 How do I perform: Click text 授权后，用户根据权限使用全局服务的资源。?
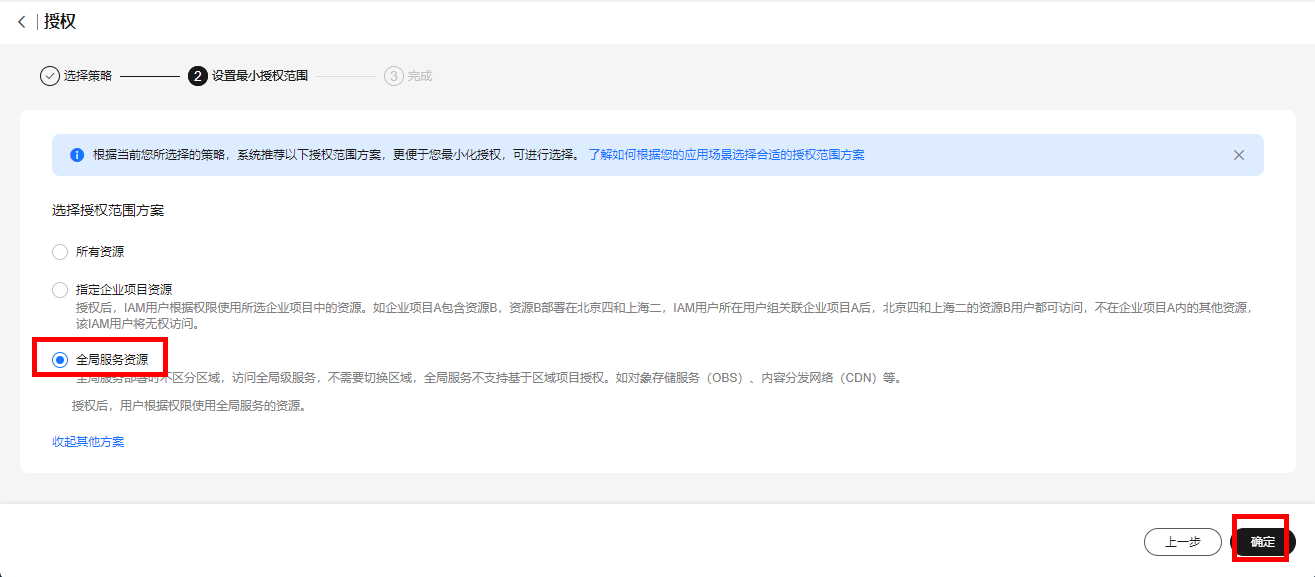point(188,406)
